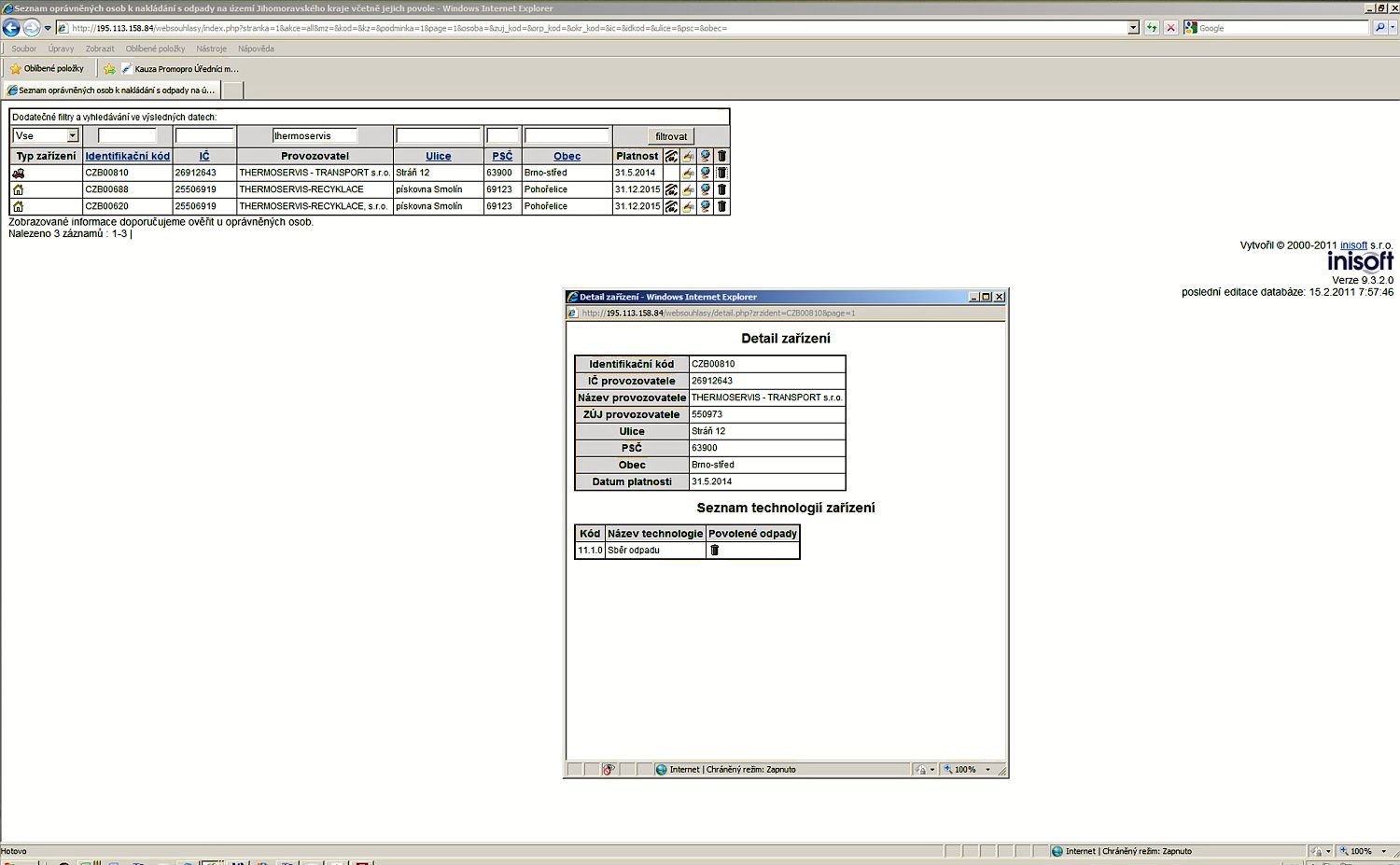Sort by Ulice column link
This screenshot has height=865, width=1400.
439,156
